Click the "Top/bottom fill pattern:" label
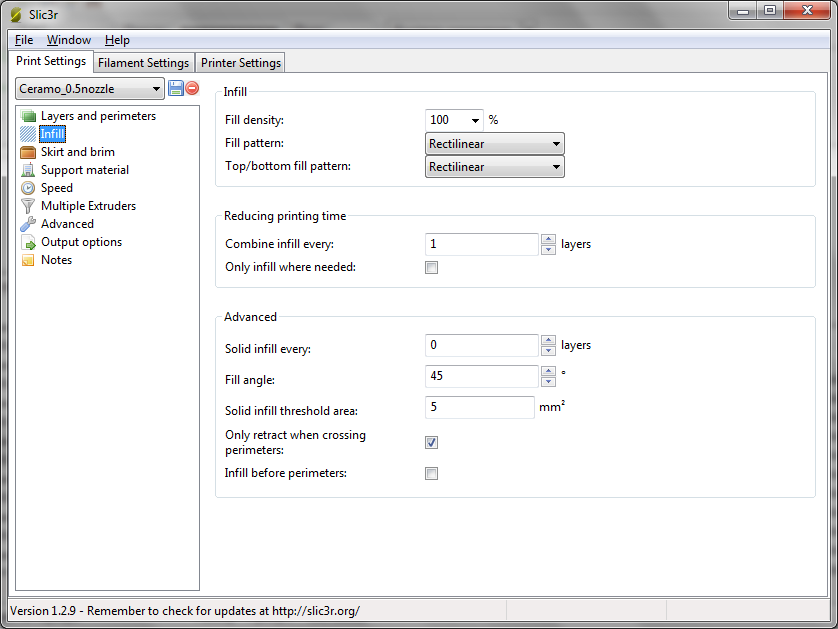 (x=288, y=166)
